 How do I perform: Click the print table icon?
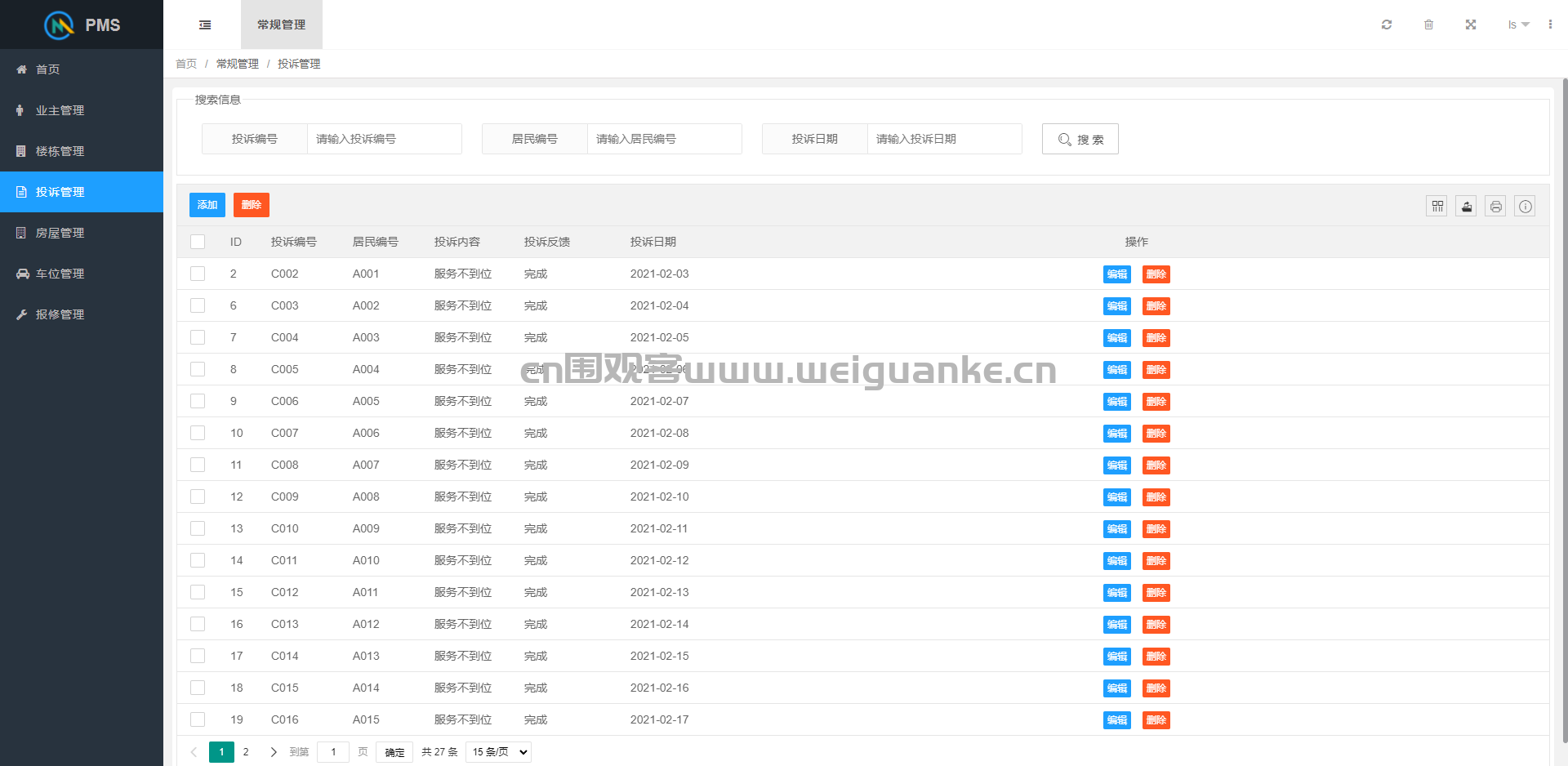tap(1495, 207)
